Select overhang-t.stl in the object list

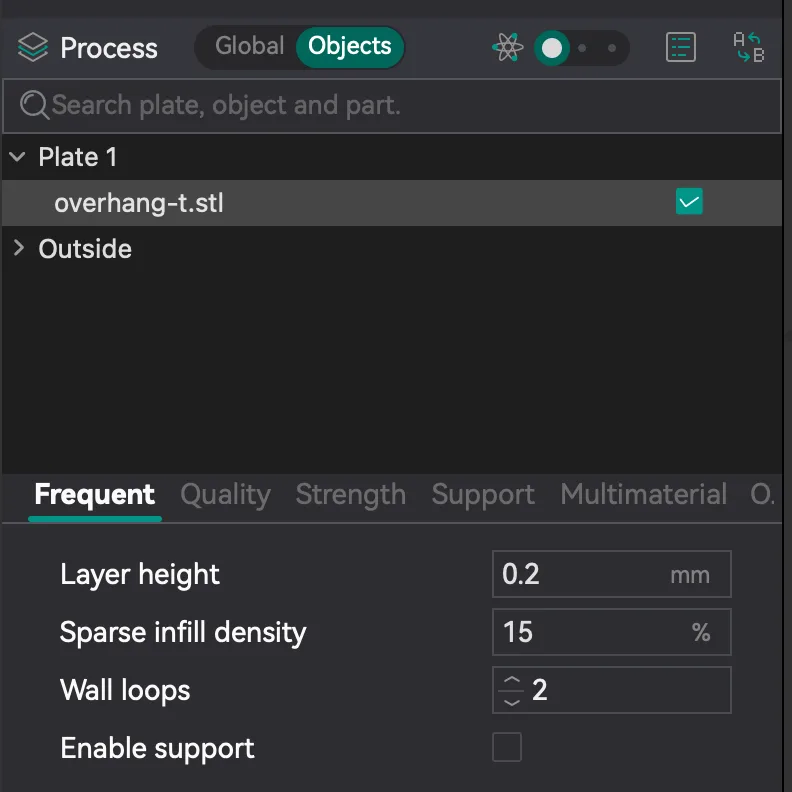coord(392,203)
